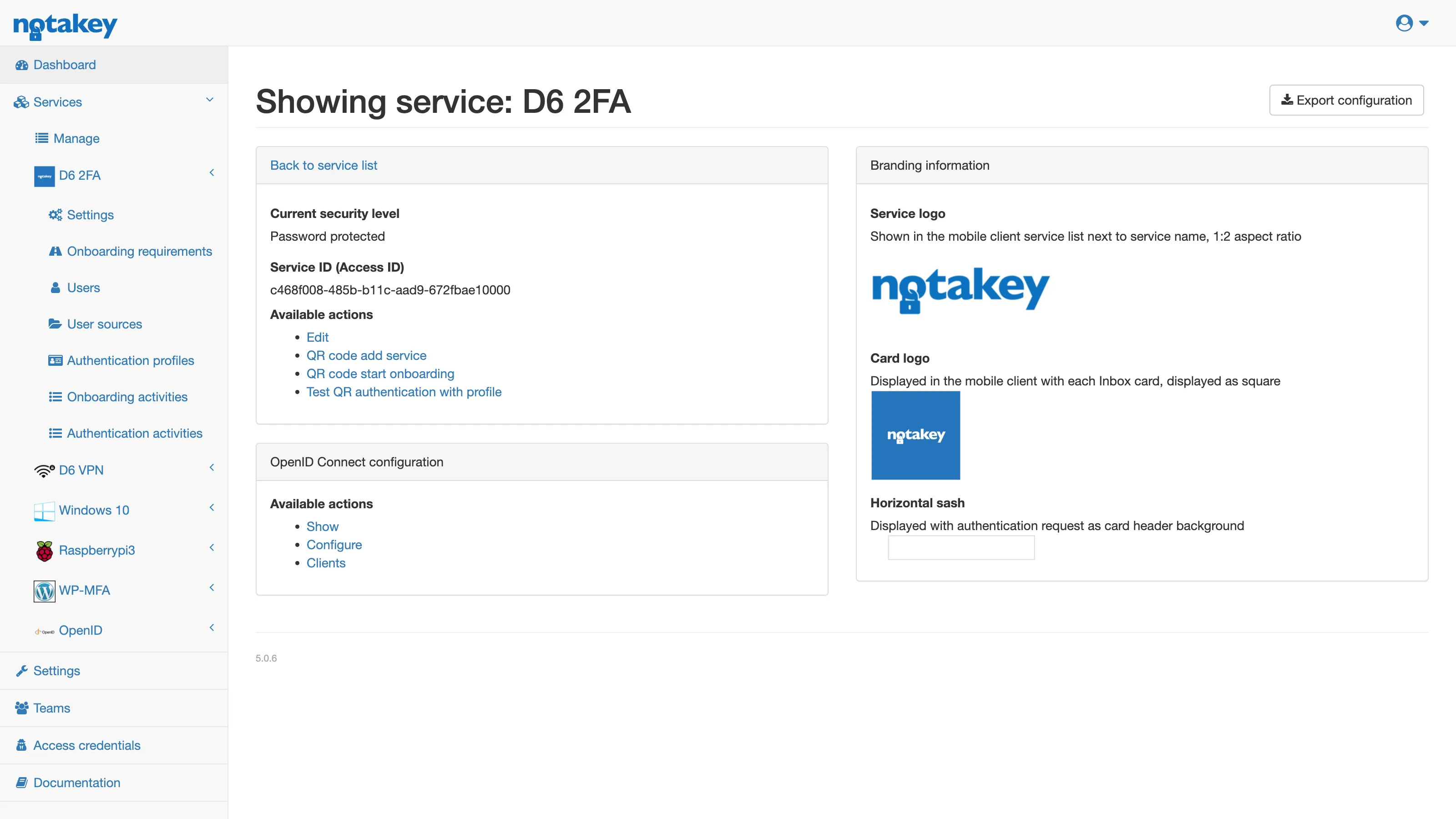The height and width of the screenshot is (819, 1456).
Task: Expand the WP-MFA service chevron
Action: [212, 588]
